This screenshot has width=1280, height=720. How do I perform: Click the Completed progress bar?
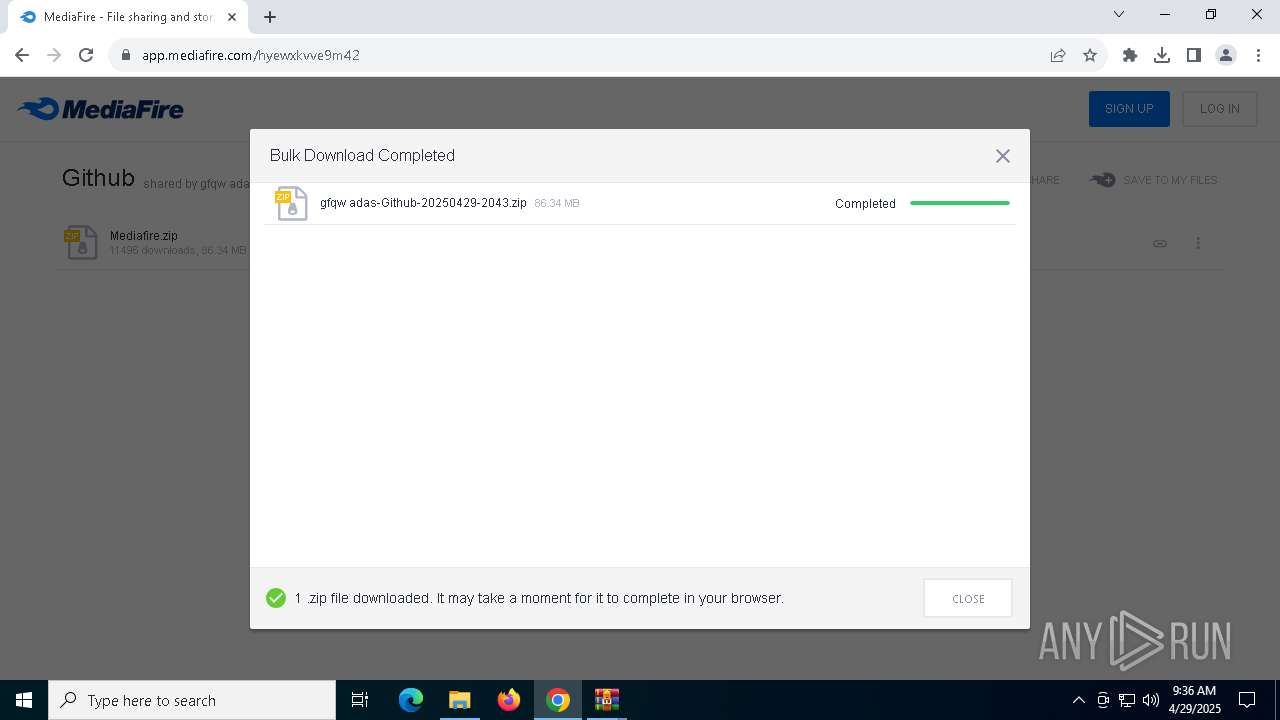pos(960,203)
